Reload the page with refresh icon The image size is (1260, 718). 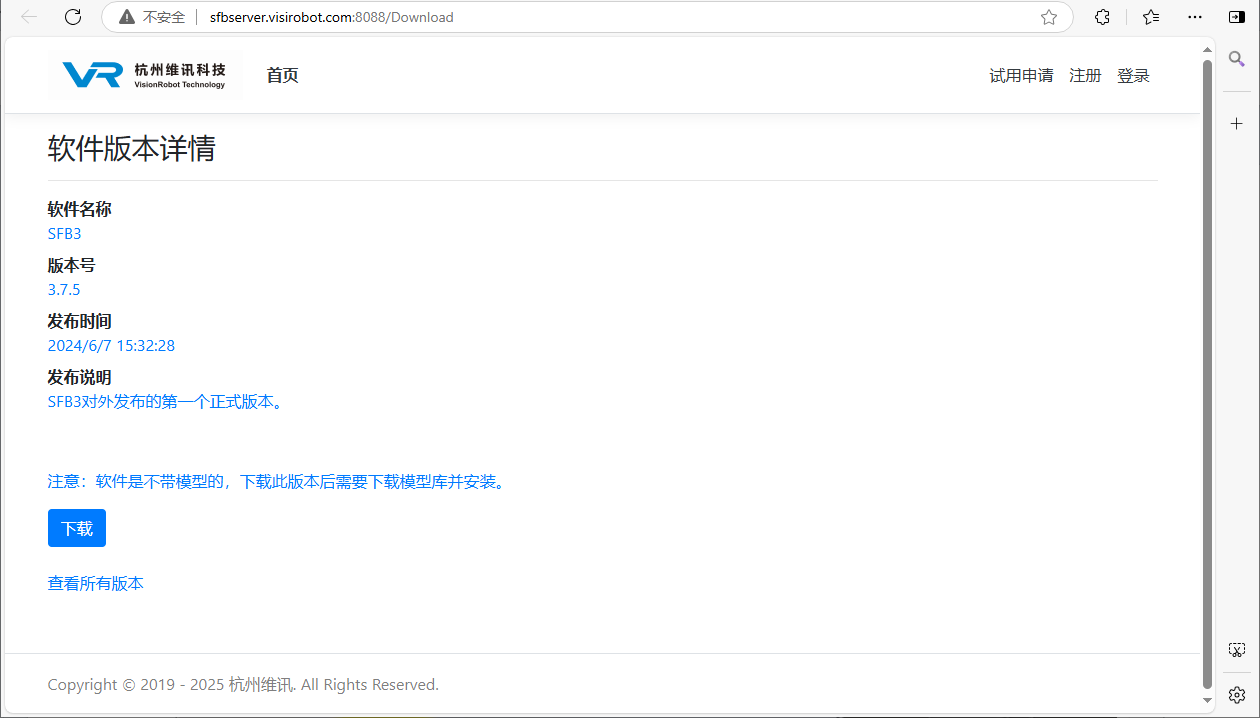coord(73,17)
